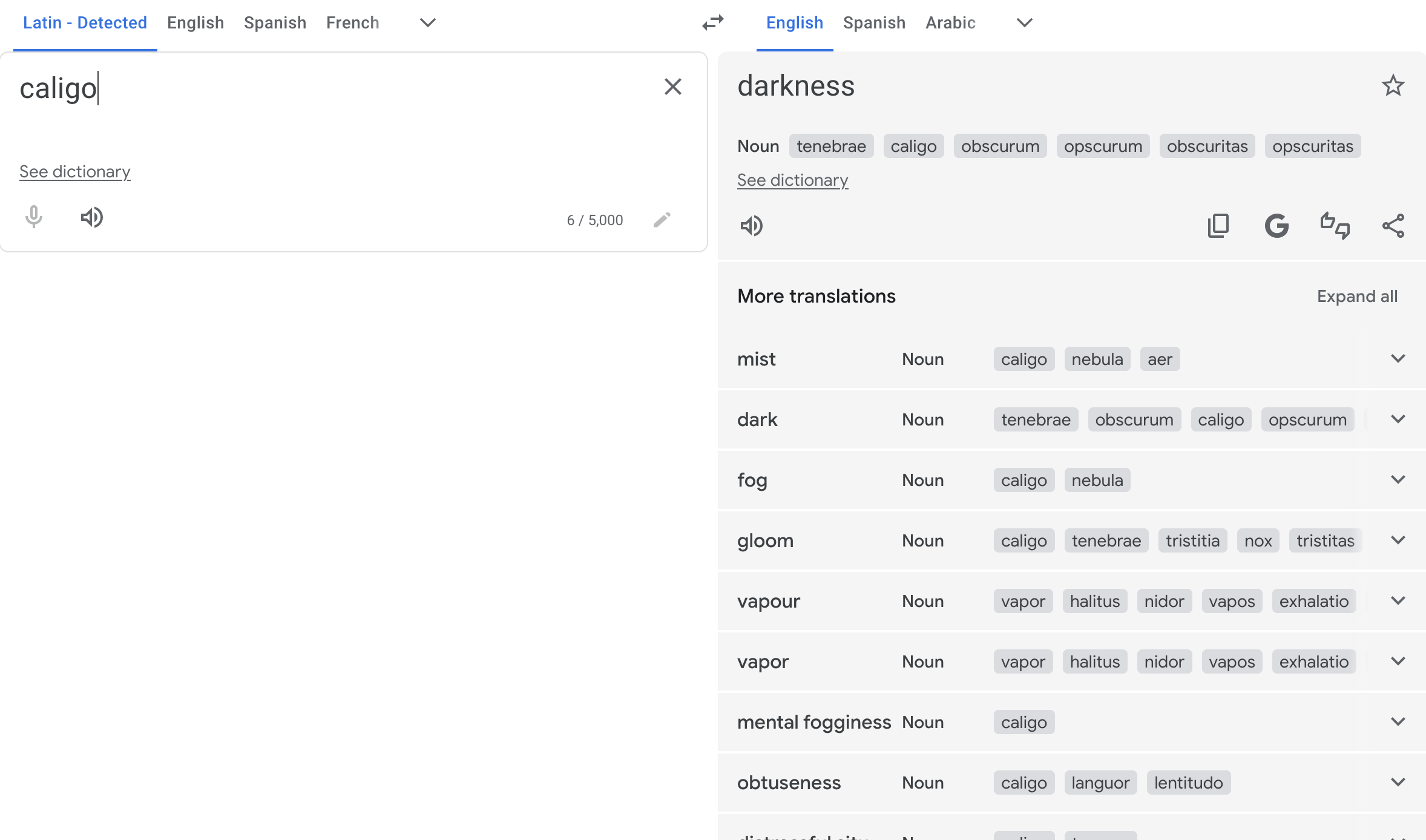Click the microphone voice input icon
1426x840 pixels.
pyautogui.click(x=34, y=217)
